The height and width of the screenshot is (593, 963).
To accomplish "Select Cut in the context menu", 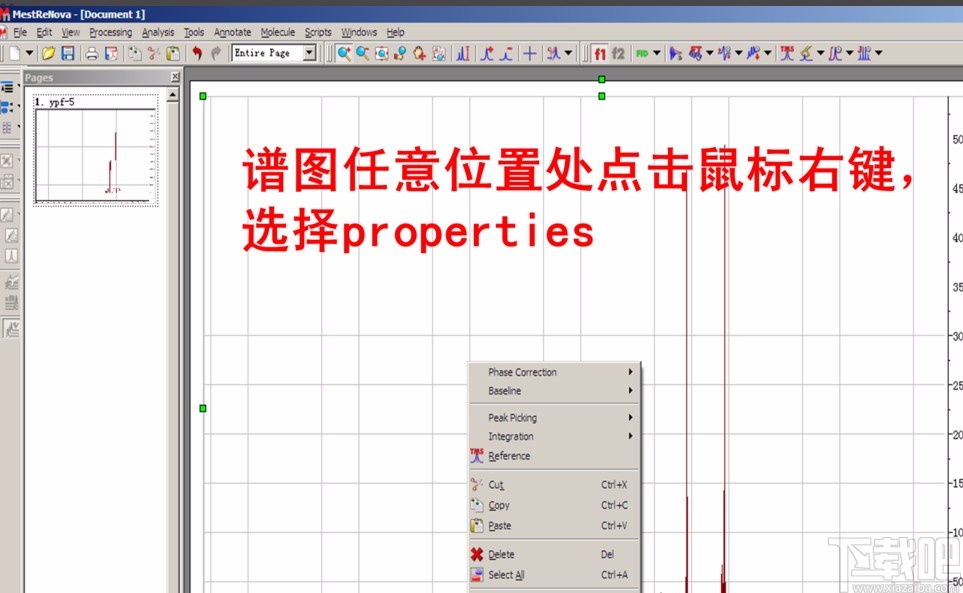I will point(555,484).
